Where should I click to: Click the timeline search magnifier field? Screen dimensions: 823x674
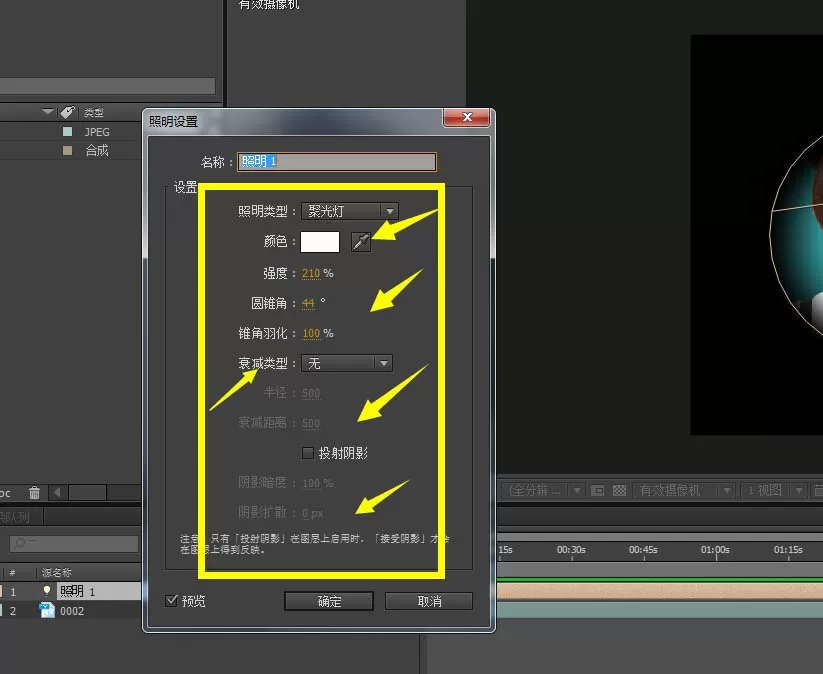point(74,543)
